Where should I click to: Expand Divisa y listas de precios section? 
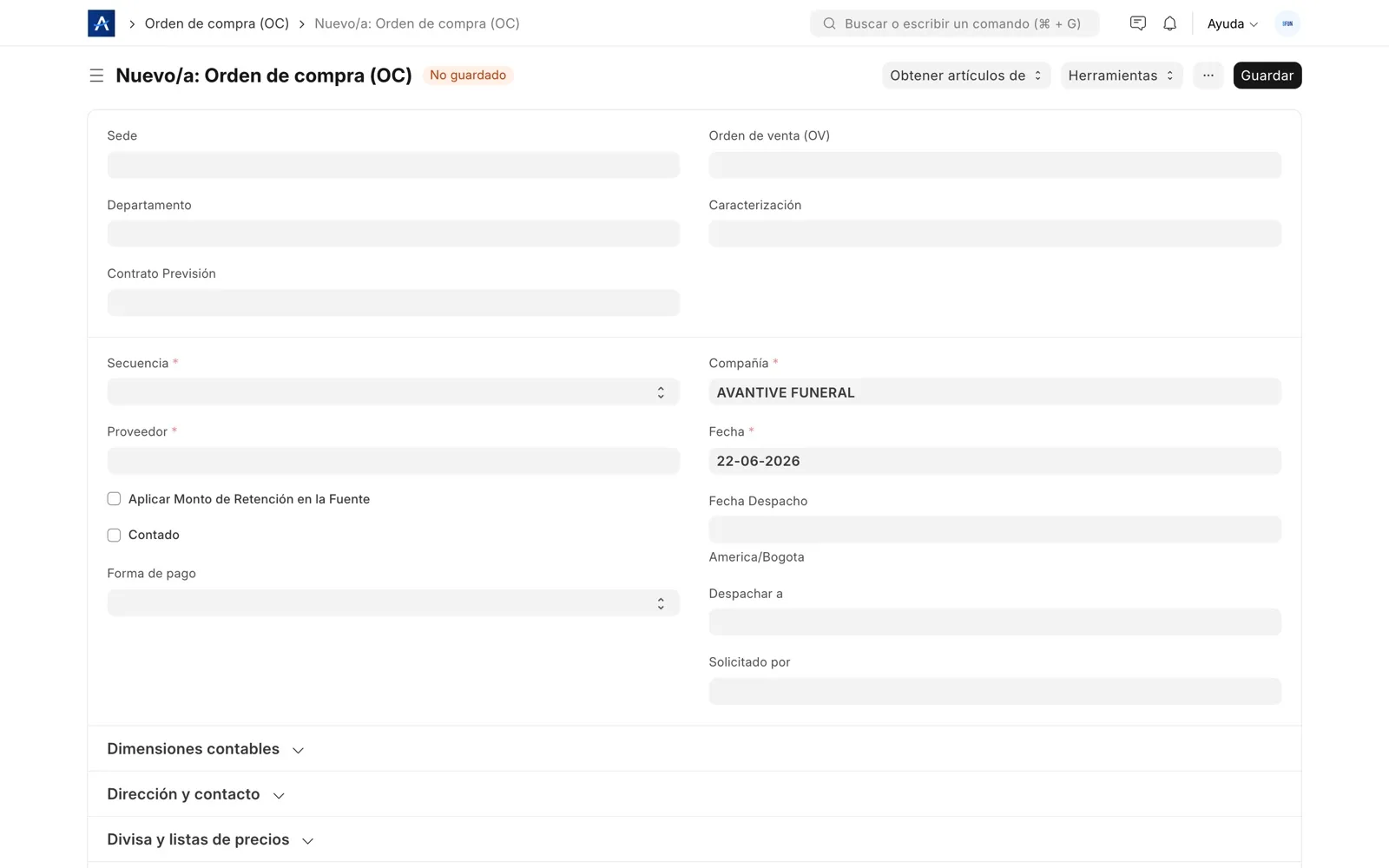211,839
